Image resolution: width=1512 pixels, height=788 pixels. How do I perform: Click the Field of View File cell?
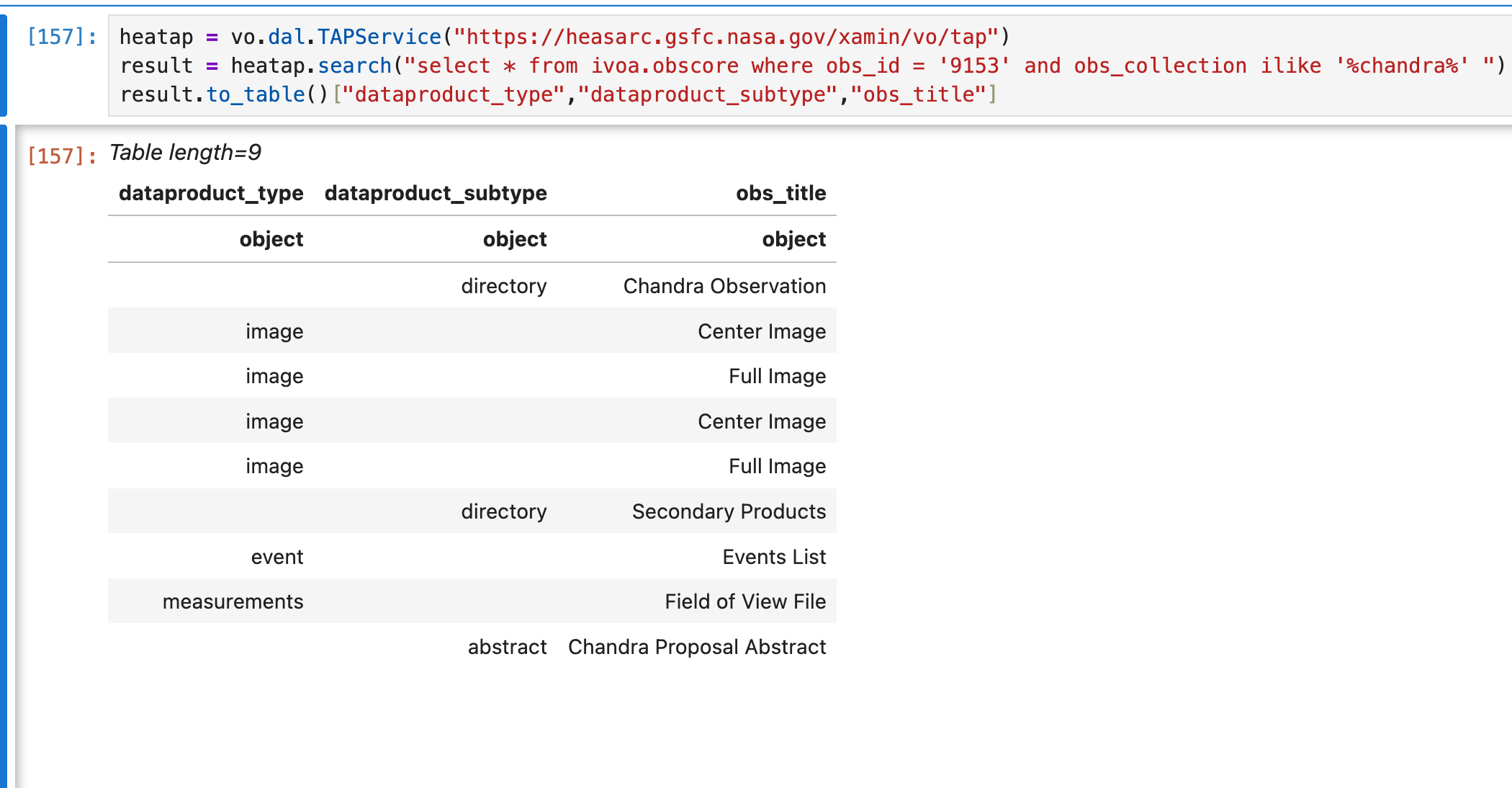point(745,601)
